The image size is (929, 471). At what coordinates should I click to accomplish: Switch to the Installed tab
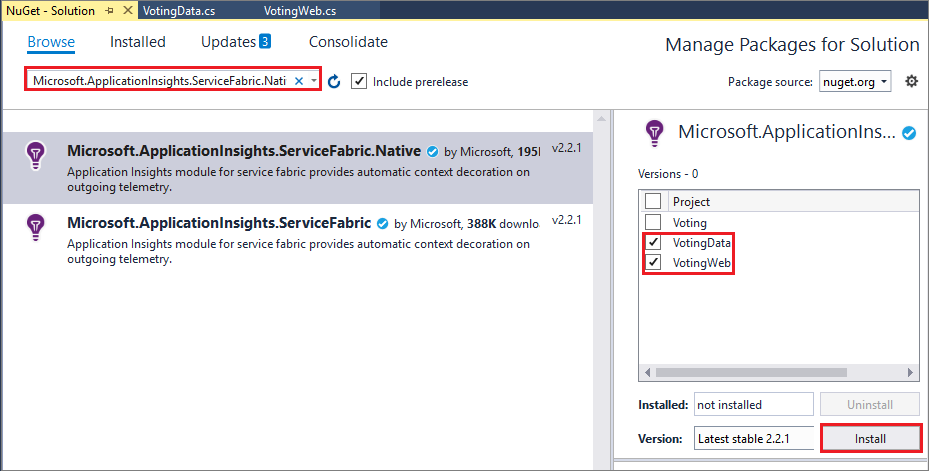click(137, 42)
